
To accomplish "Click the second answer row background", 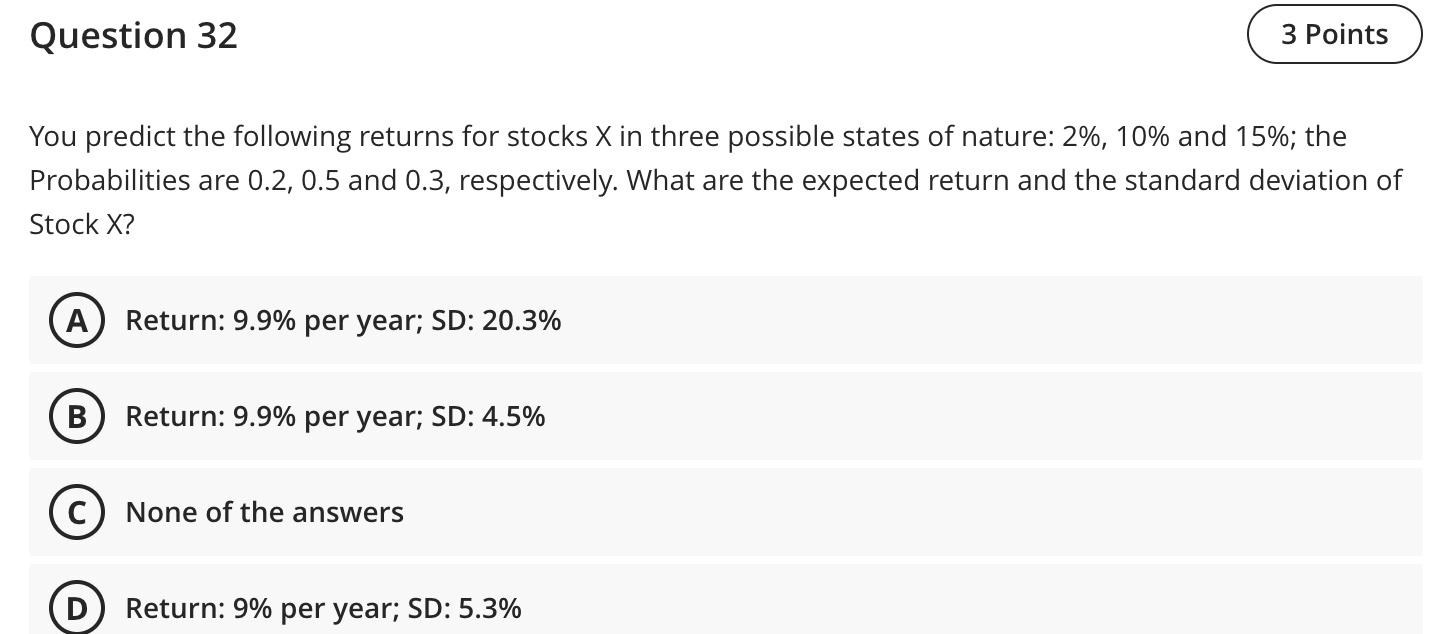I will [x=900, y=416].
